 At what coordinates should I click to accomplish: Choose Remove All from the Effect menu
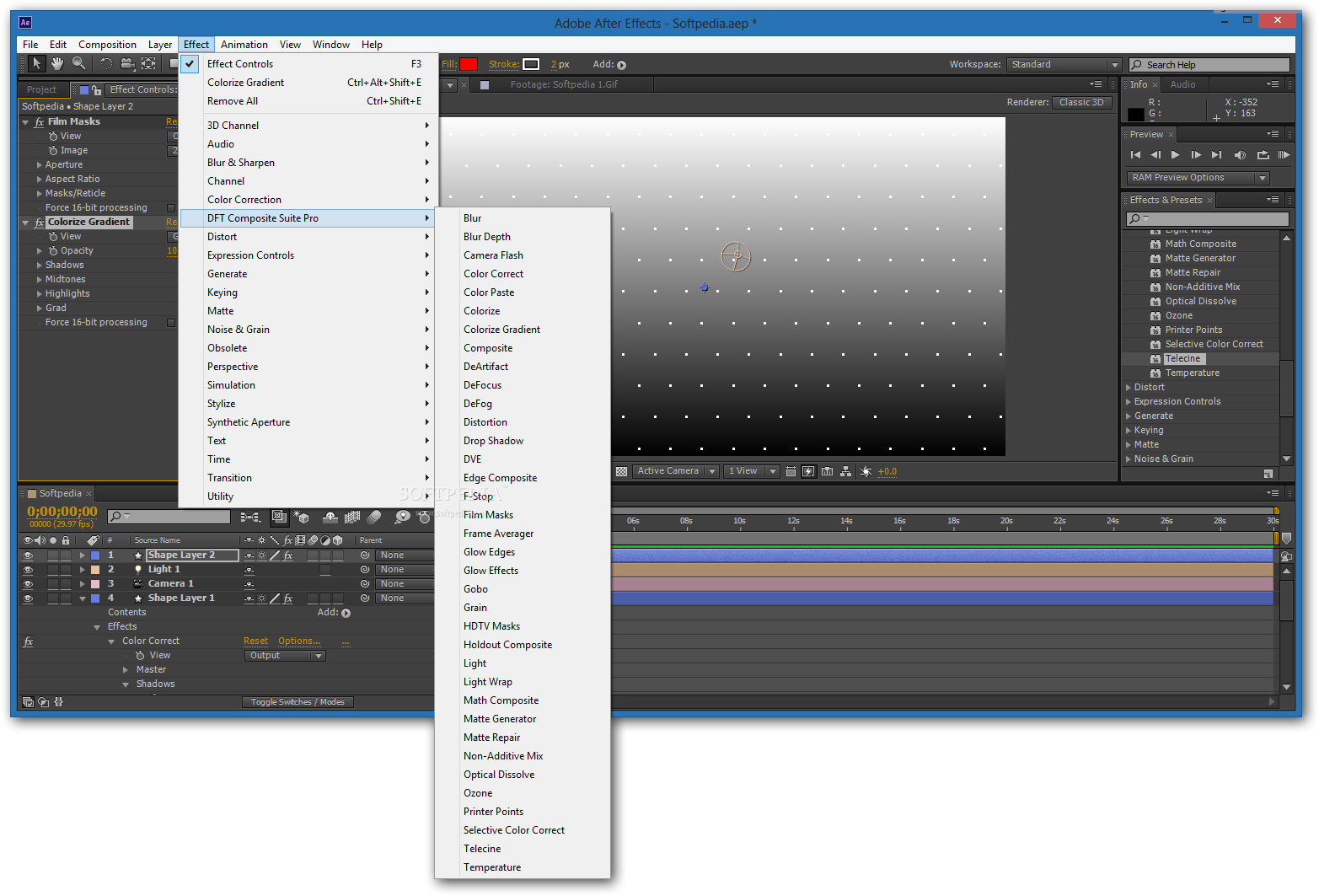click(308, 101)
